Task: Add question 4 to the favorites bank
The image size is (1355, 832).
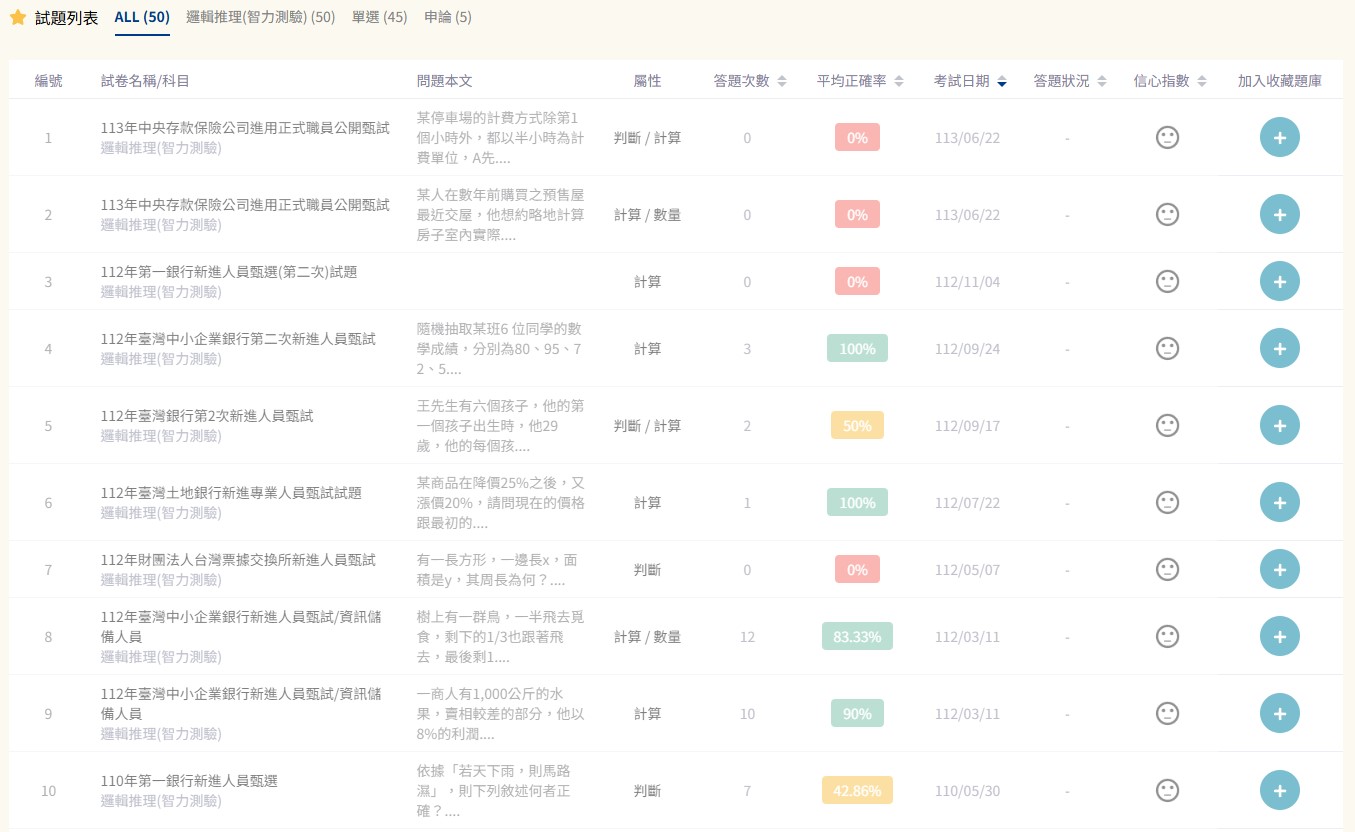Action: 1279,348
